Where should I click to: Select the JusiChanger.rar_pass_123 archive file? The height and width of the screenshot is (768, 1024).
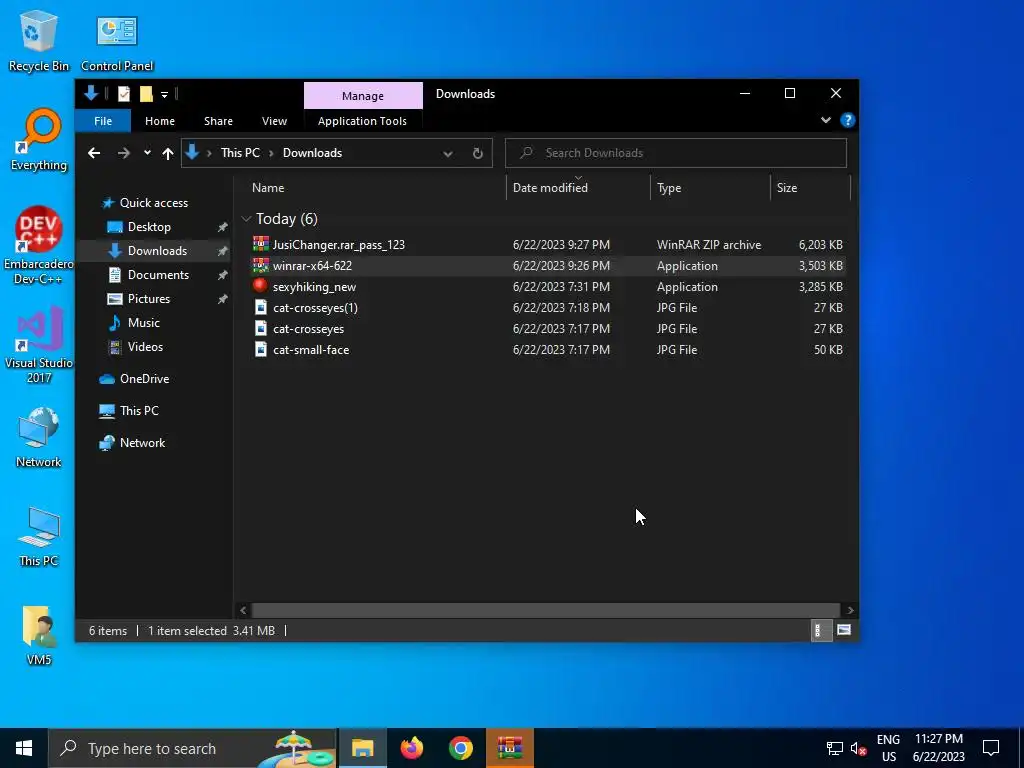pos(547,245)
